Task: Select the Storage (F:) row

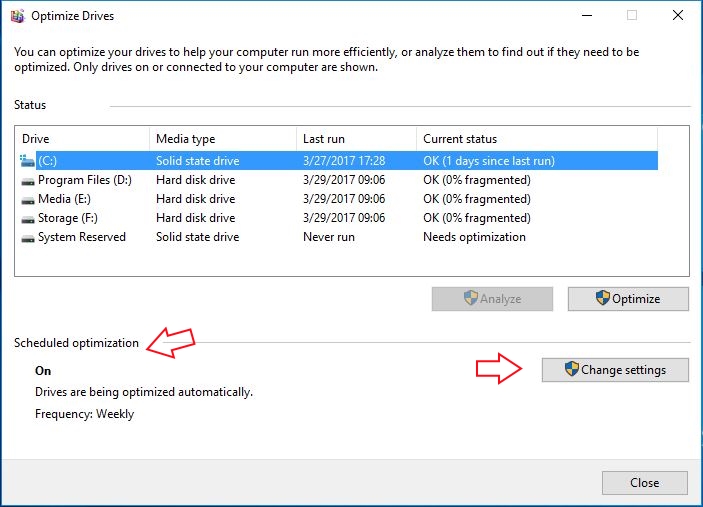Action: coord(338,218)
